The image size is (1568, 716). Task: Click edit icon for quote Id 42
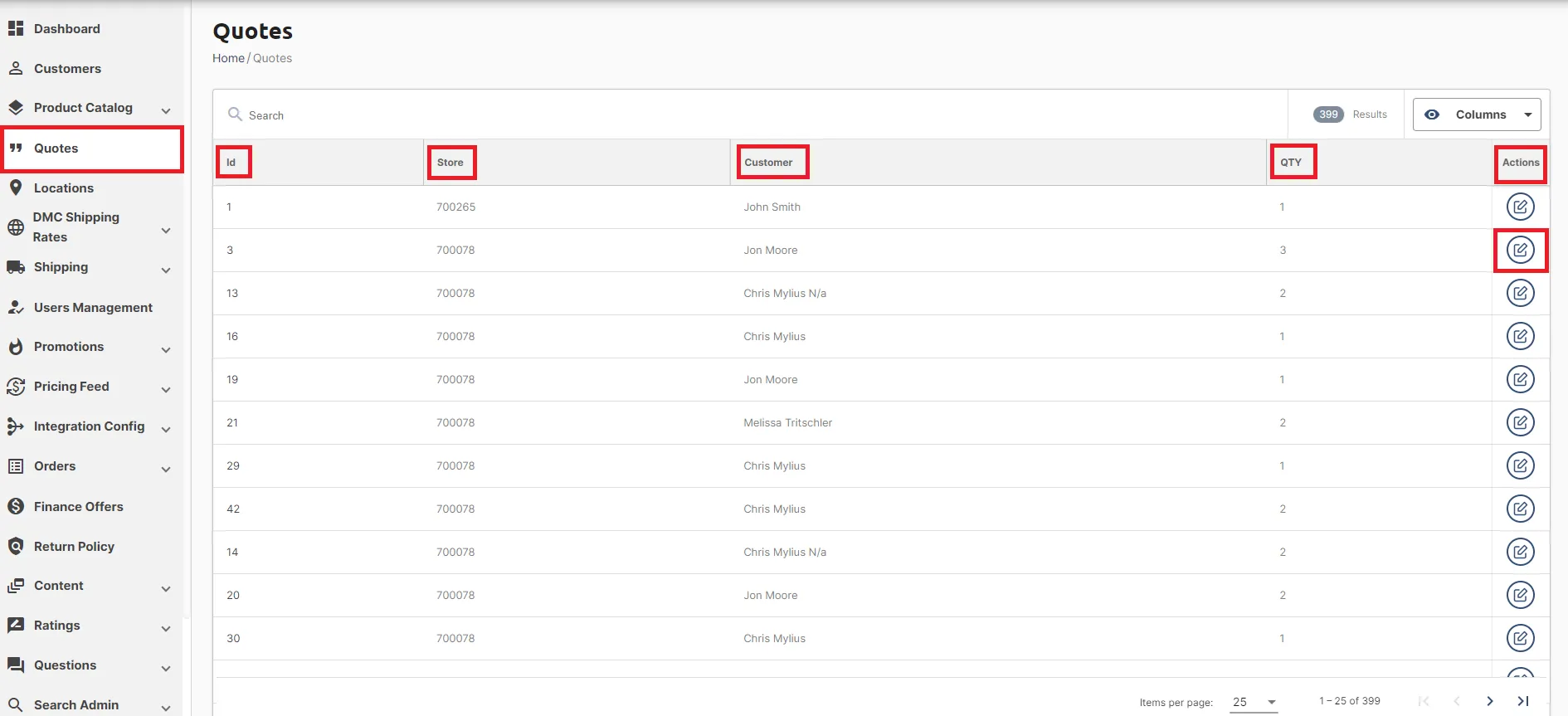(1520, 509)
